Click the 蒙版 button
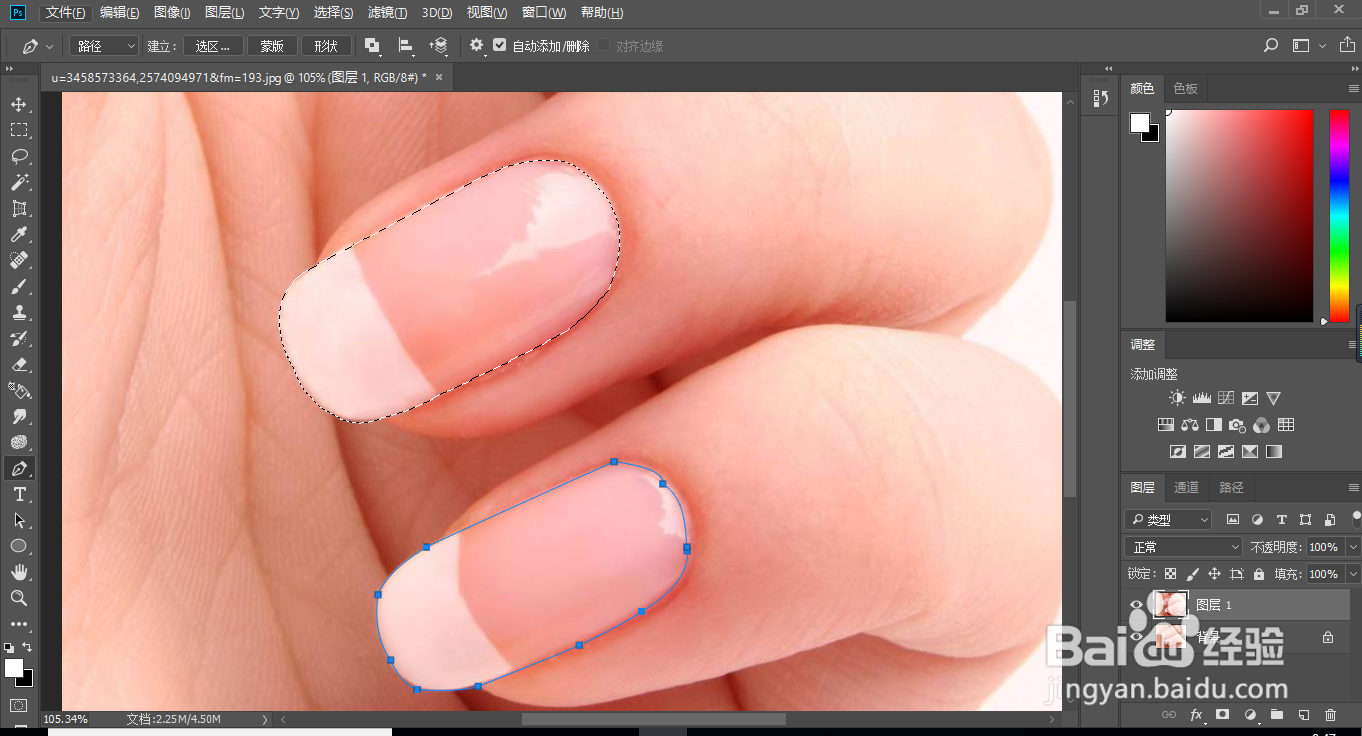The height and width of the screenshot is (736, 1362). pos(272,46)
